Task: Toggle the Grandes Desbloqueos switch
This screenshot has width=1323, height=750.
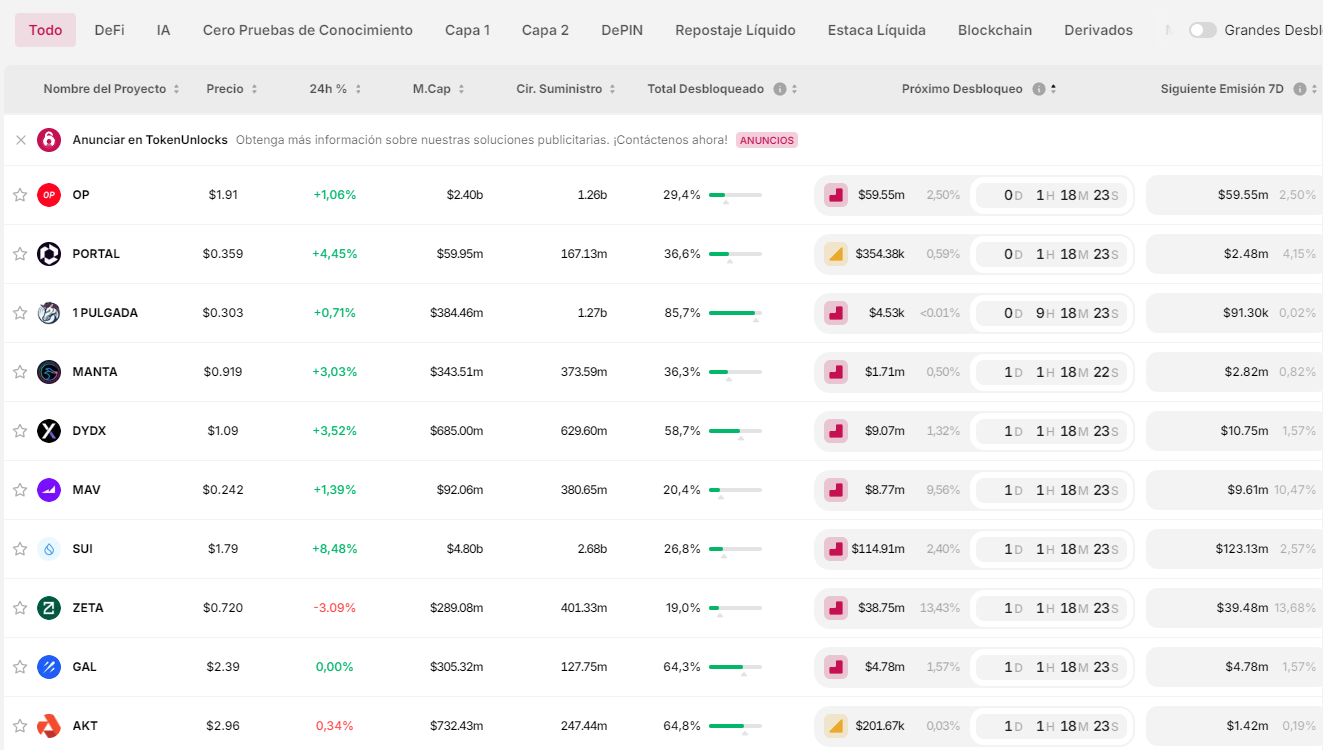Action: click(1203, 30)
